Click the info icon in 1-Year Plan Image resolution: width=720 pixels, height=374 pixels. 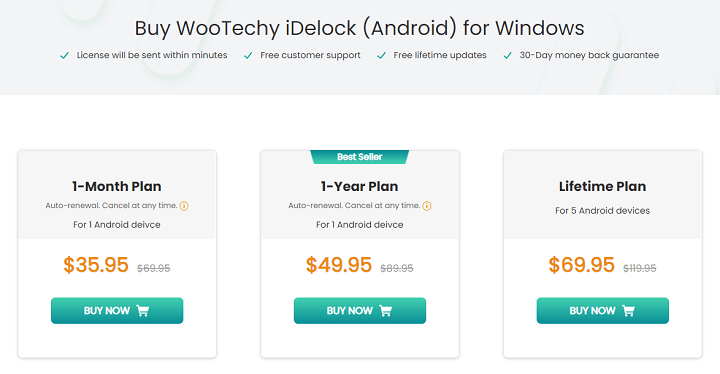pyautogui.click(x=427, y=206)
